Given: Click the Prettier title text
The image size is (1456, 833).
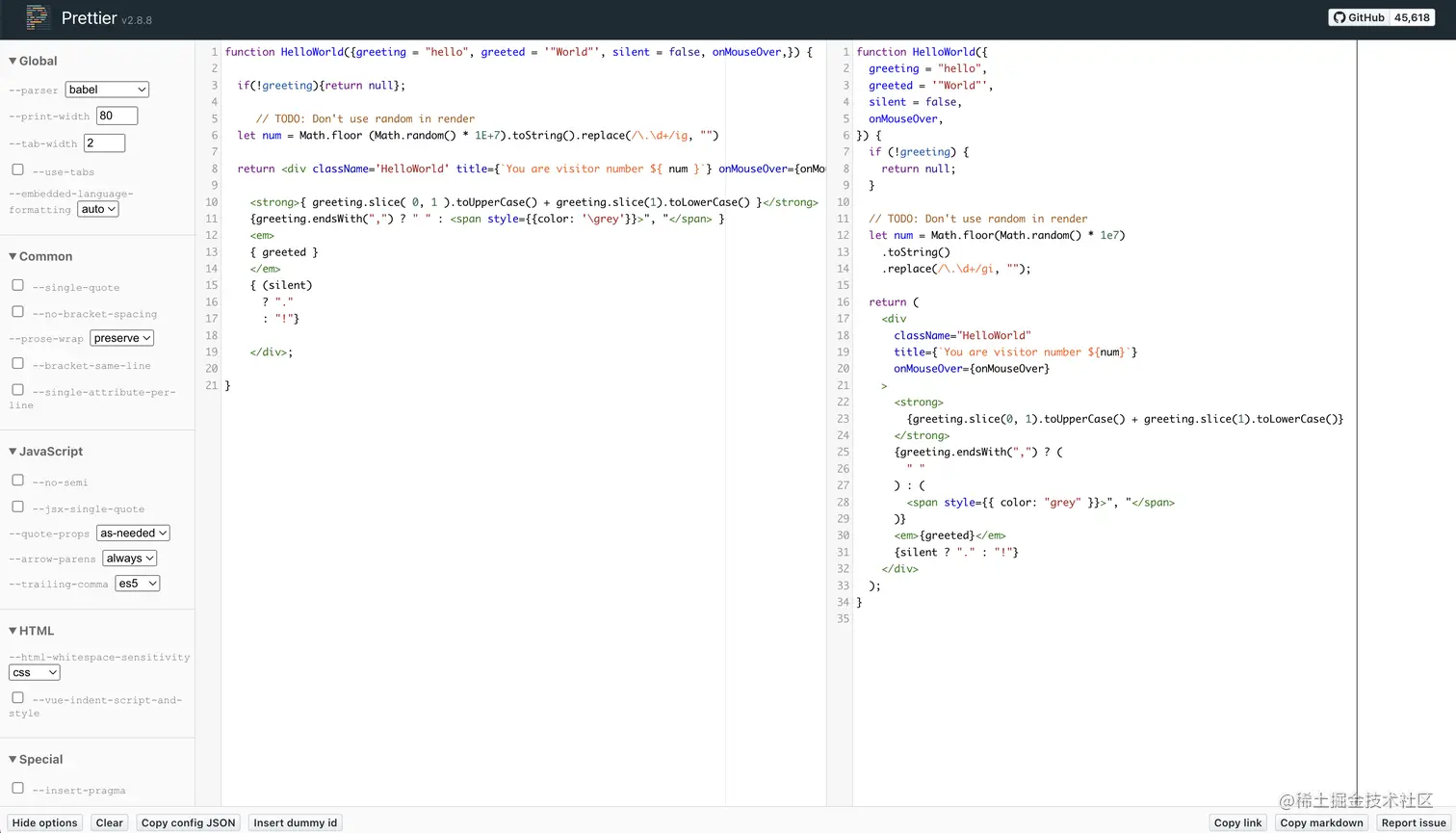Looking at the screenshot, I should (x=89, y=18).
